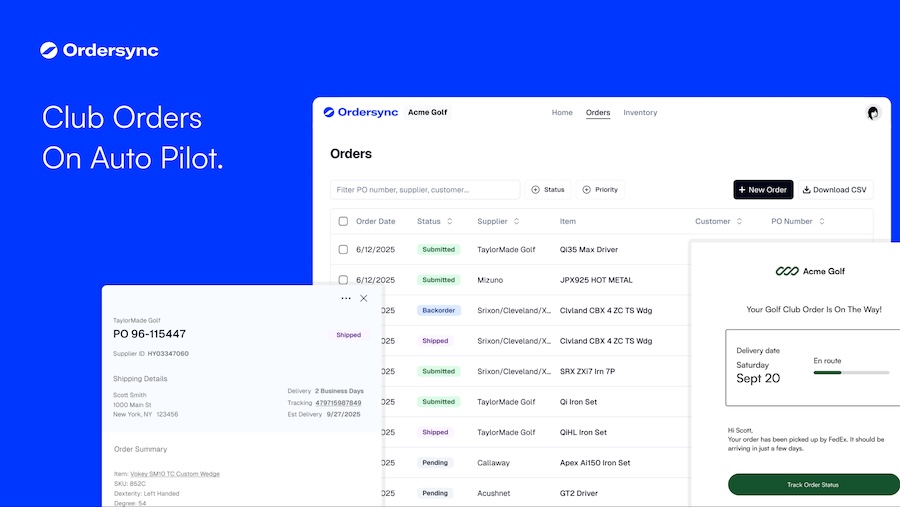The height and width of the screenshot is (507, 900).
Task: Check the TaylorMade Qi35 Max Driver row
Action: pyautogui.click(x=343, y=250)
